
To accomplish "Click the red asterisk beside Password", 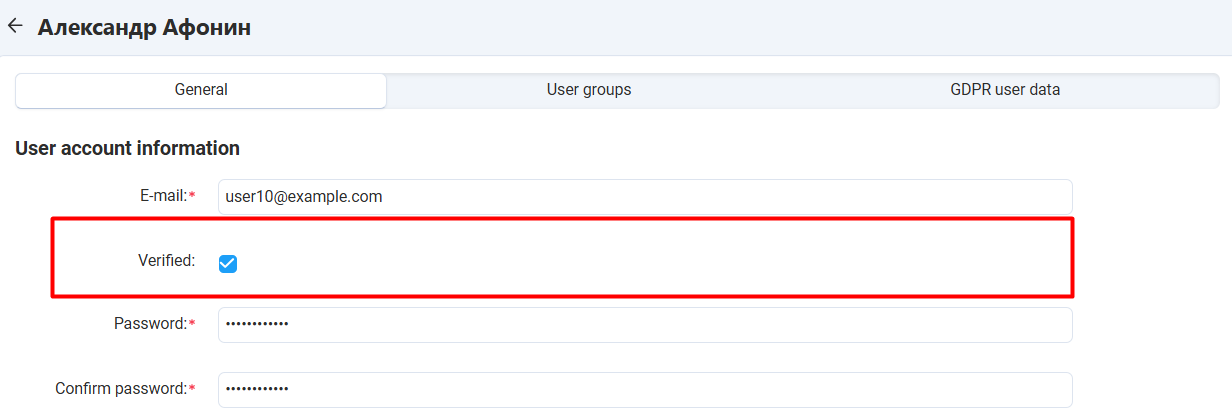I will tap(192, 324).
